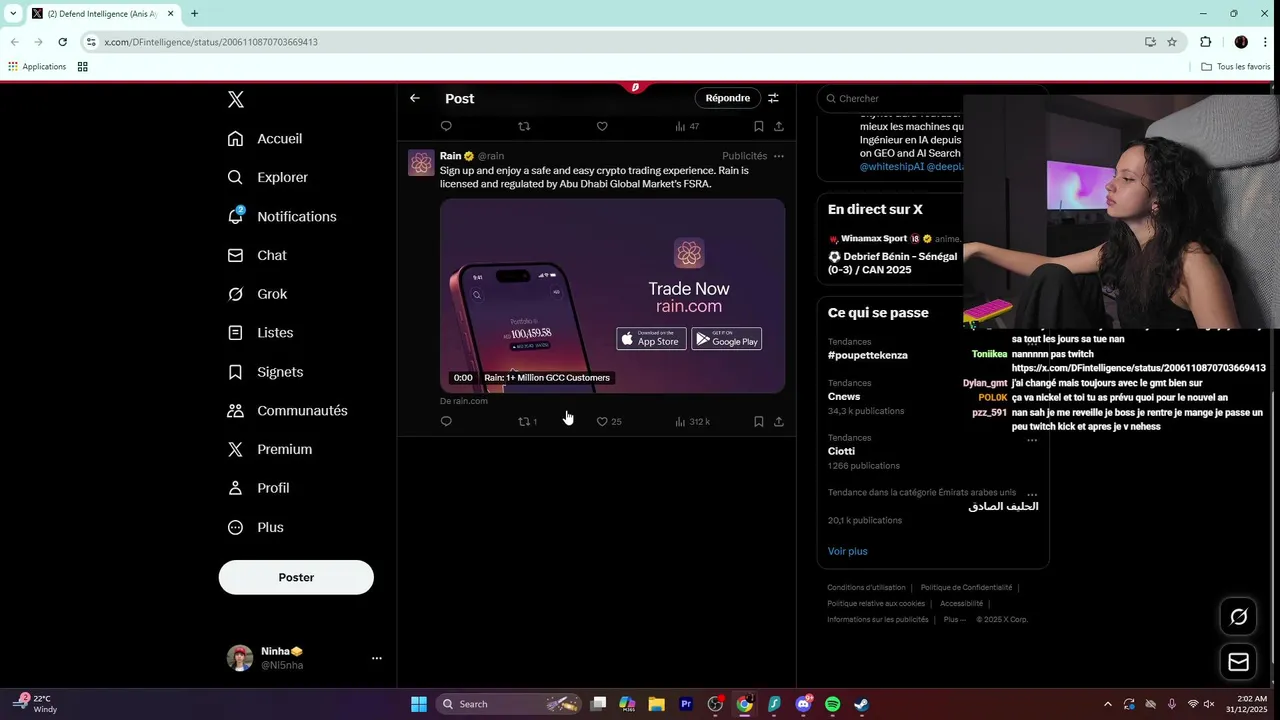Show hidden system tray icons
1280x720 pixels.
pyautogui.click(x=1107, y=704)
